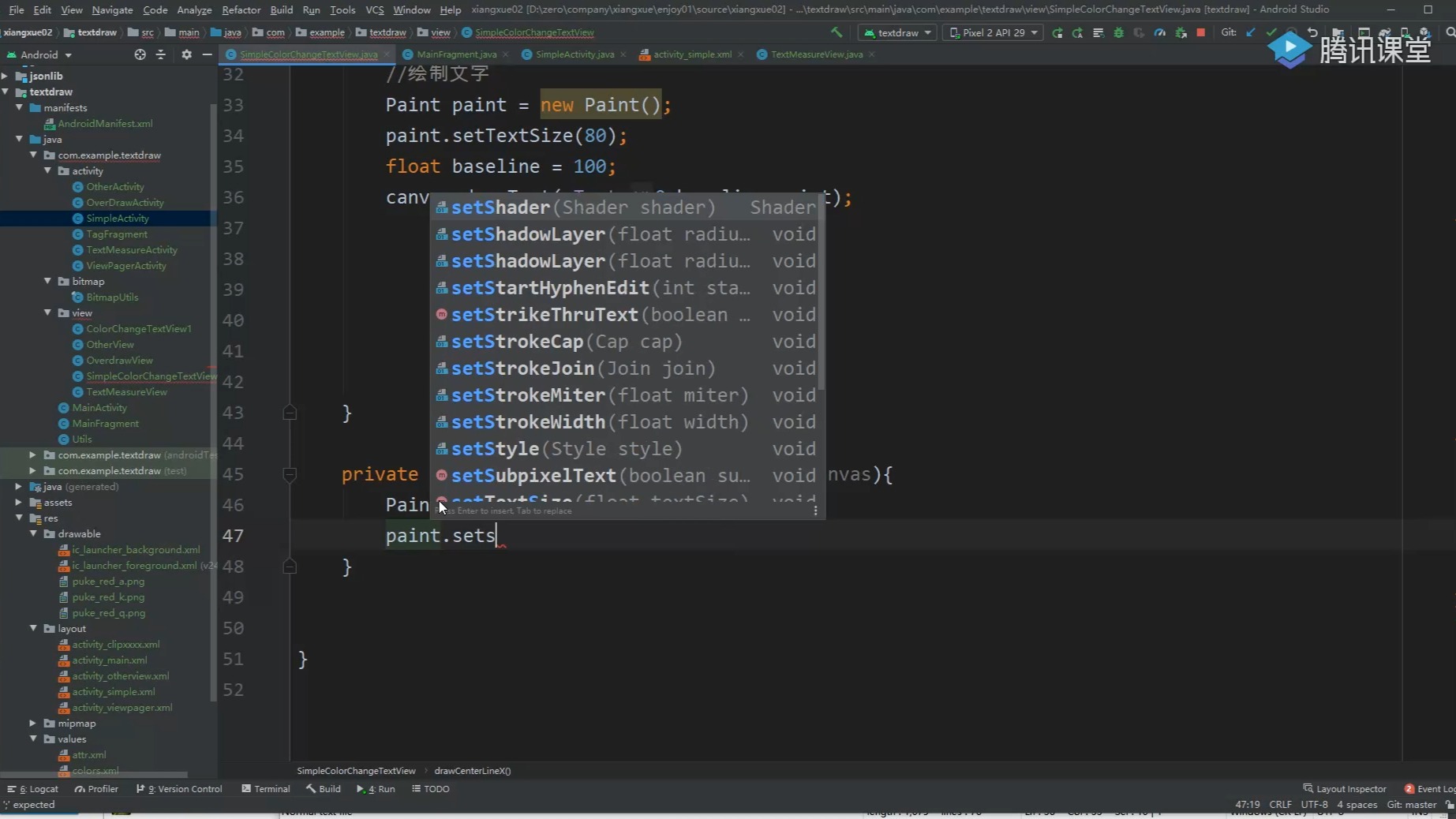This screenshot has width=1456, height=819.
Task: Open the Analyze menu
Action: click(x=194, y=9)
